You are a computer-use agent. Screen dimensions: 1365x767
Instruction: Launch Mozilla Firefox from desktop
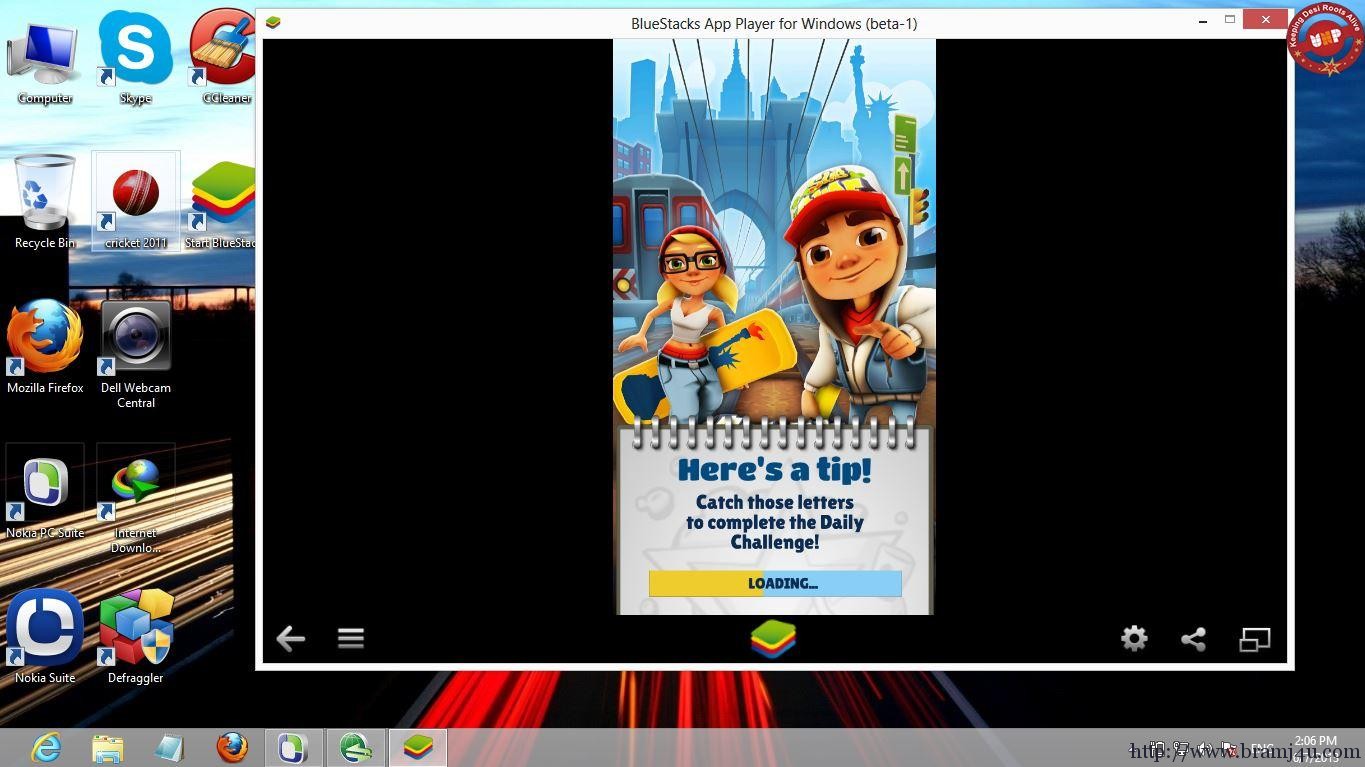point(45,340)
